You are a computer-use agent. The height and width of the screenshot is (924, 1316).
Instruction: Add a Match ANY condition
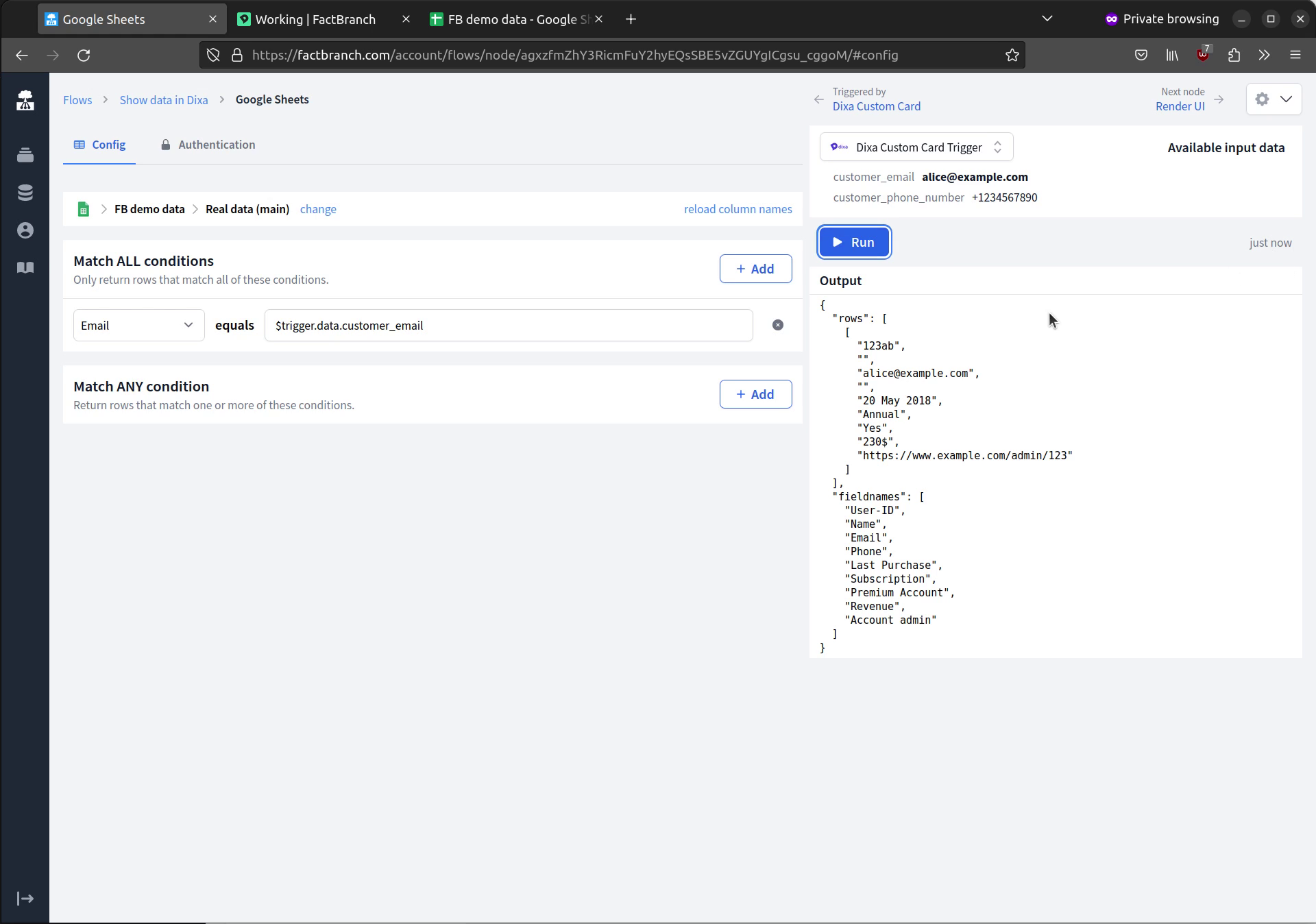pyautogui.click(x=755, y=394)
